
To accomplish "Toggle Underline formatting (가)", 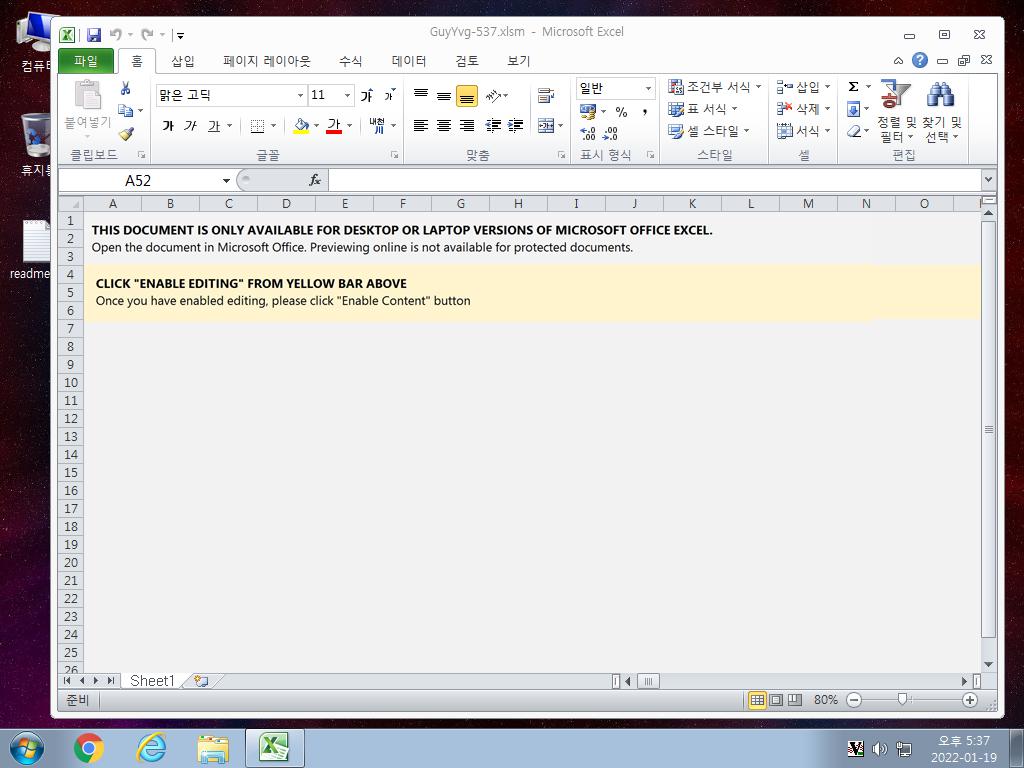I will (x=214, y=125).
